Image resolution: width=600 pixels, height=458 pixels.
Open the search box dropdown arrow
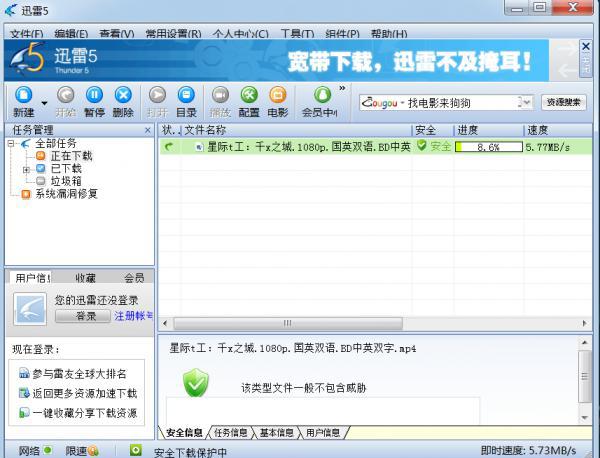click(526, 103)
